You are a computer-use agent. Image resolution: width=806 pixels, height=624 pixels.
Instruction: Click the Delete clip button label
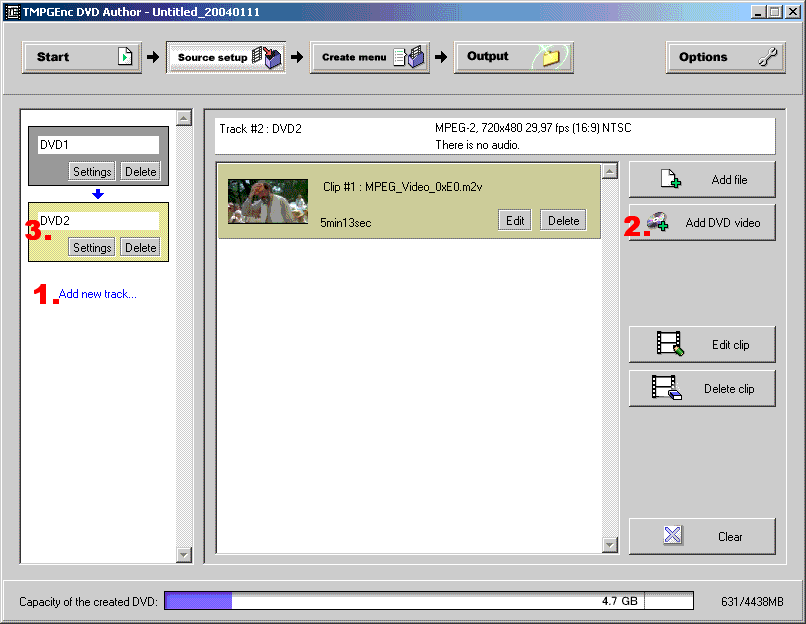point(729,389)
